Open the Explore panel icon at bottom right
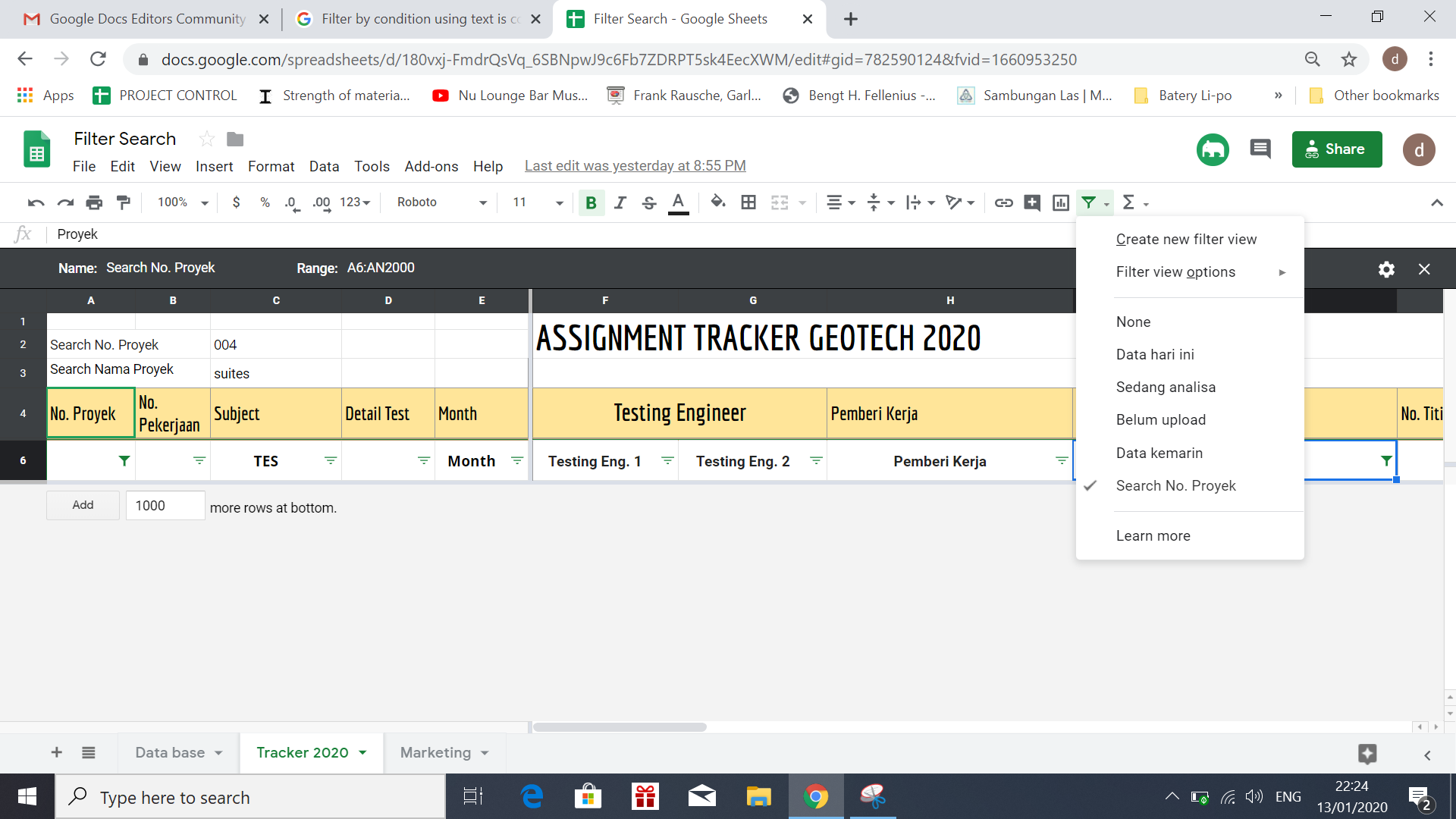 pyautogui.click(x=1367, y=754)
